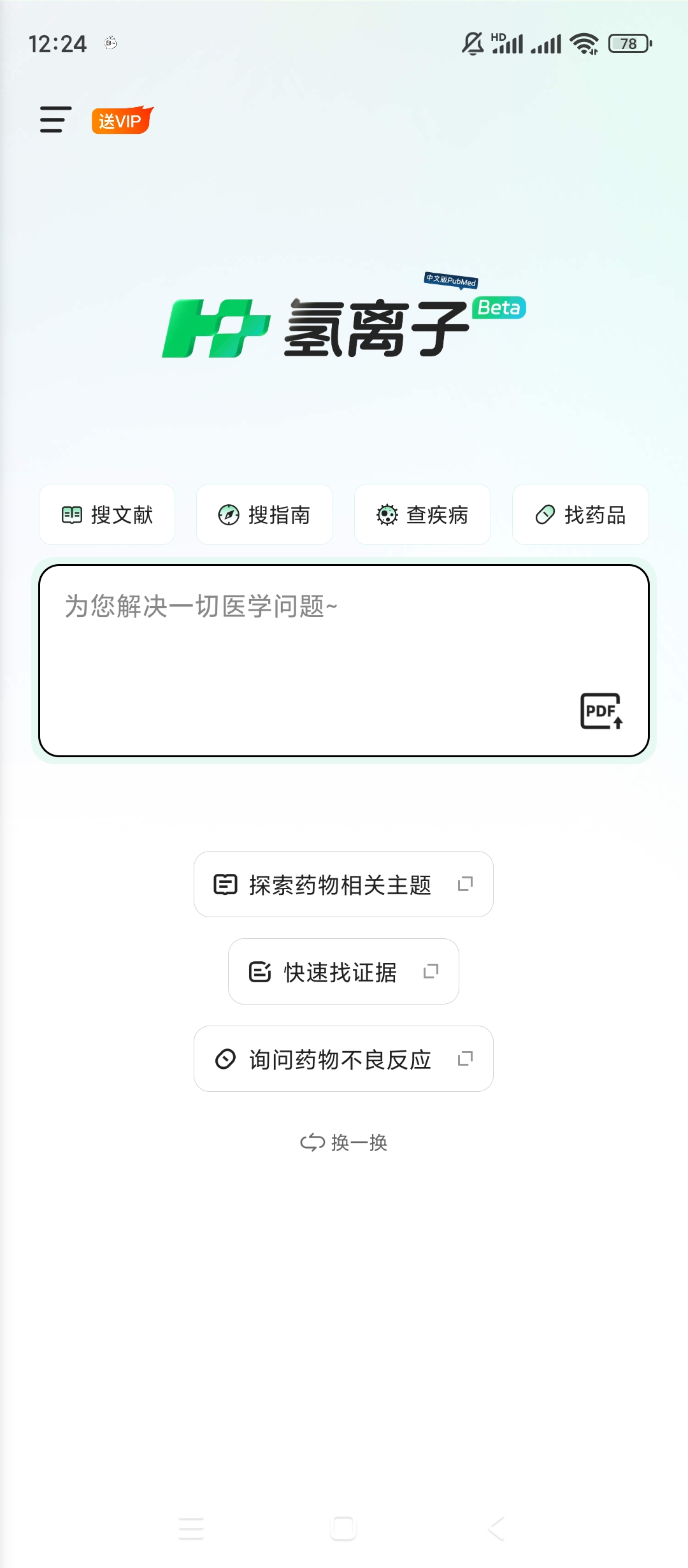Tap the 询问药物不良反应 suggestion
Image resolution: width=688 pixels, height=1568 pixels.
click(x=339, y=1059)
